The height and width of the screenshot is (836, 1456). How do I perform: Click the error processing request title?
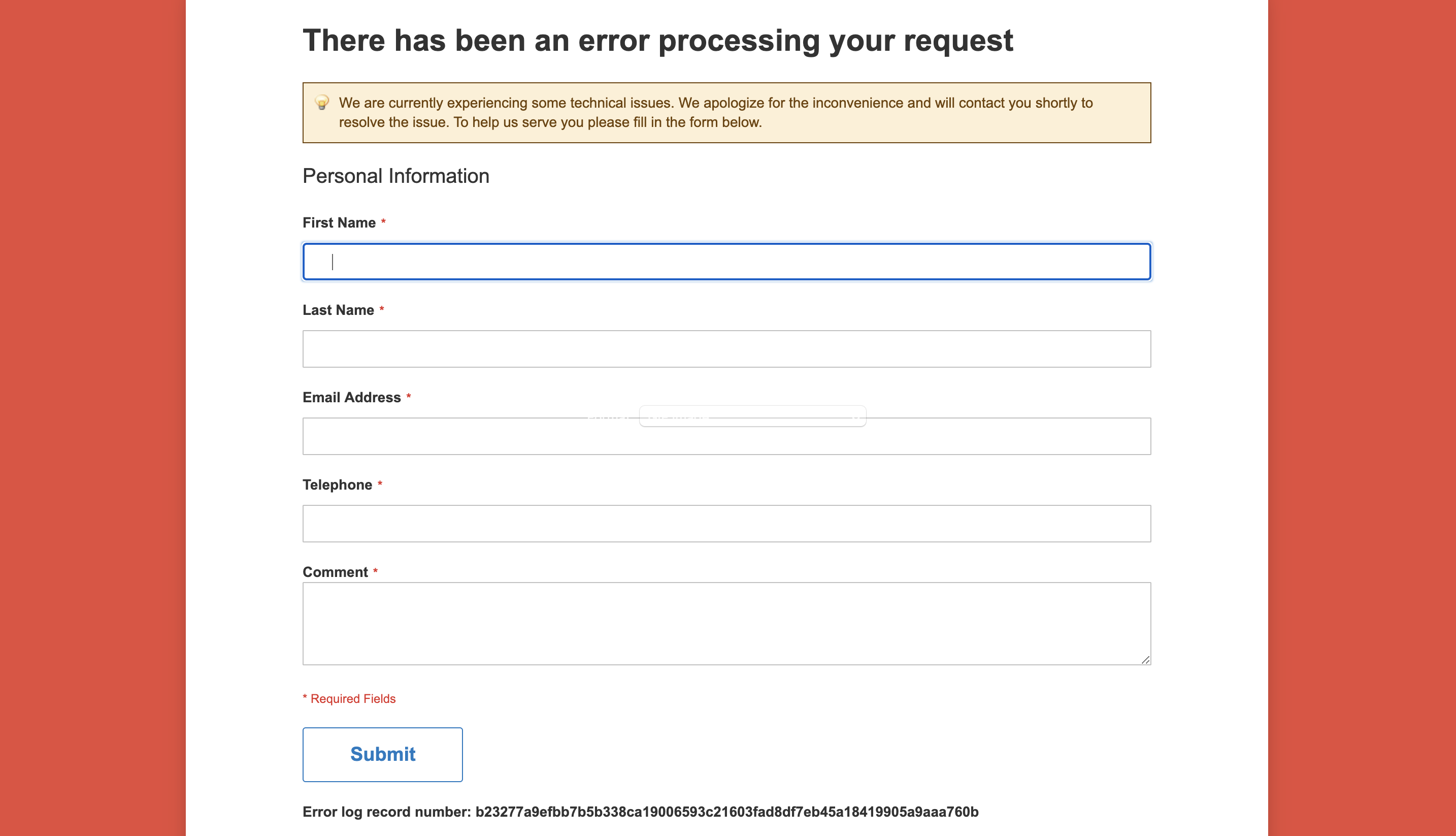point(658,41)
